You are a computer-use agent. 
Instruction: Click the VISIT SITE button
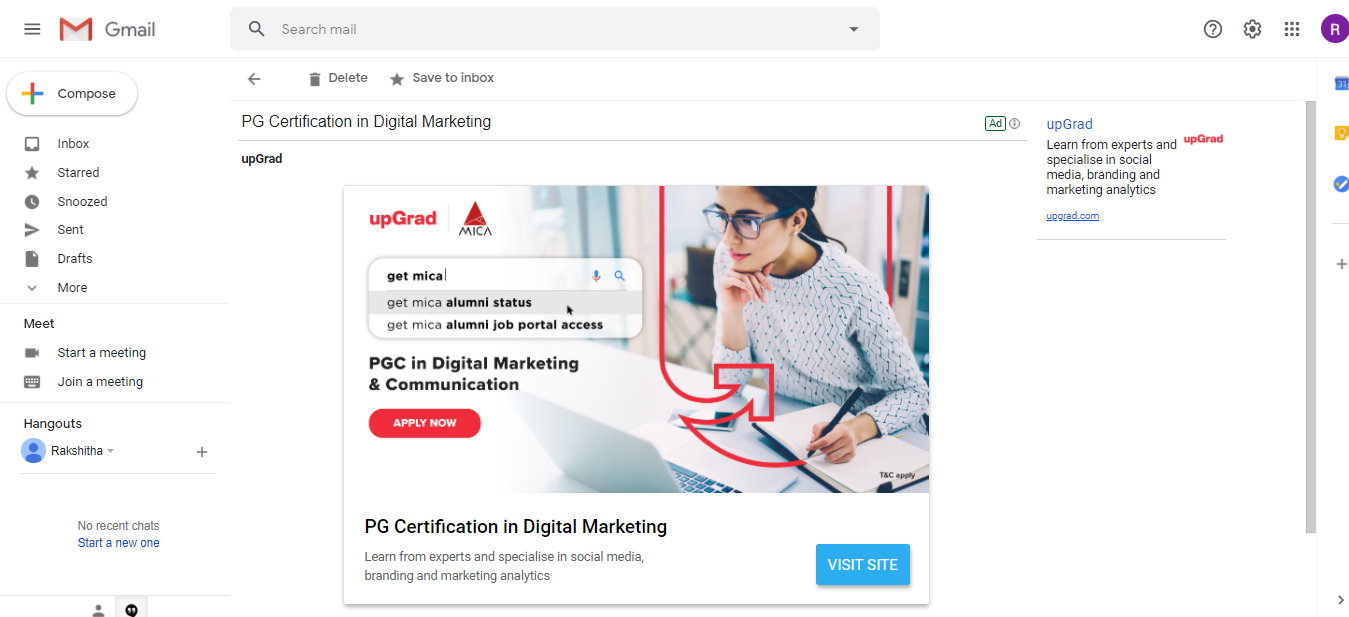(x=863, y=565)
